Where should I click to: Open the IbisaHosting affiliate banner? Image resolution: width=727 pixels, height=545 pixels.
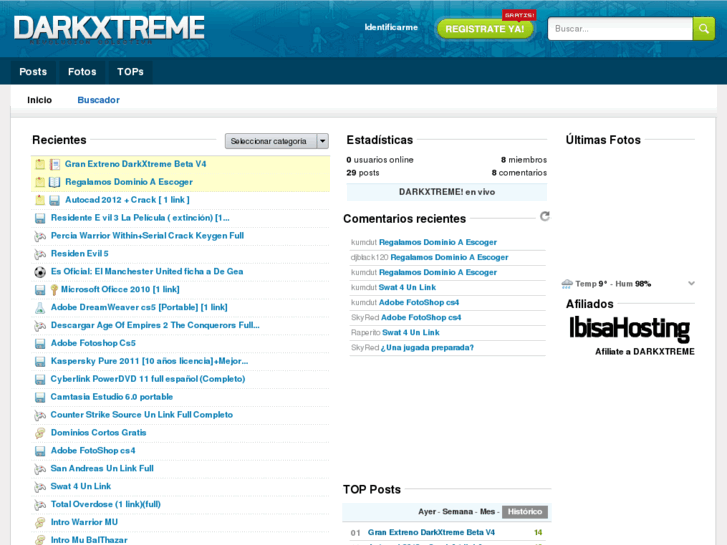click(x=630, y=328)
